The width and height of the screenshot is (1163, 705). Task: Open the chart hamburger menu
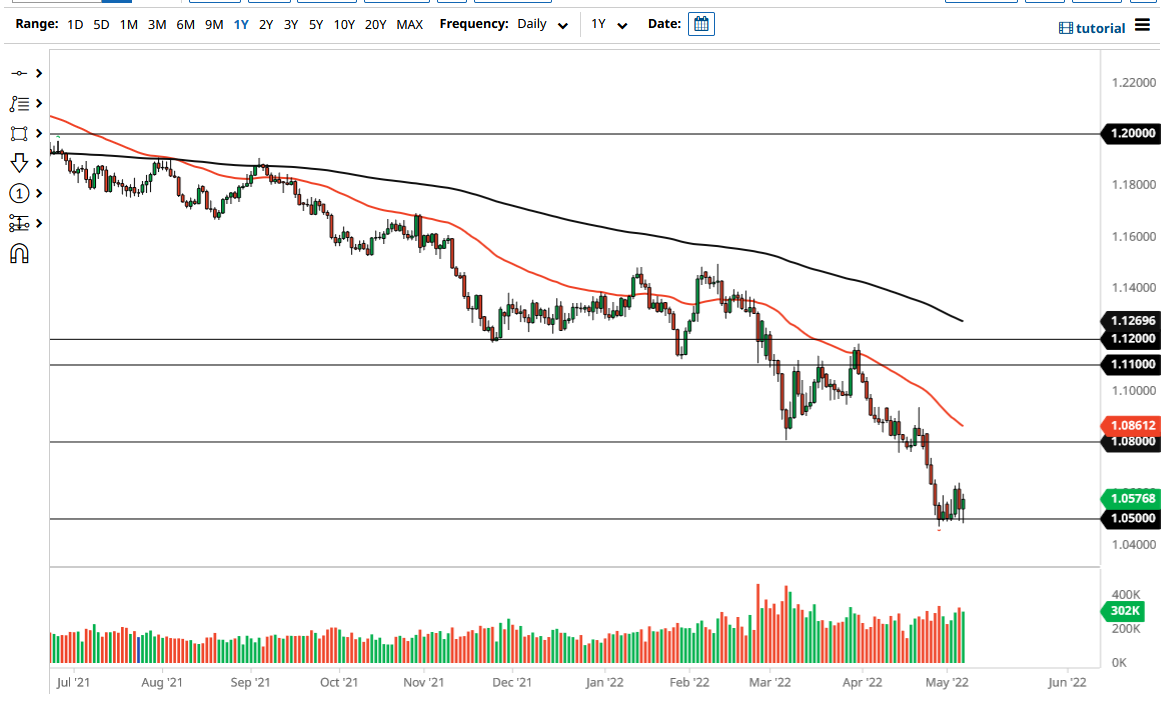coord(1141,27)
